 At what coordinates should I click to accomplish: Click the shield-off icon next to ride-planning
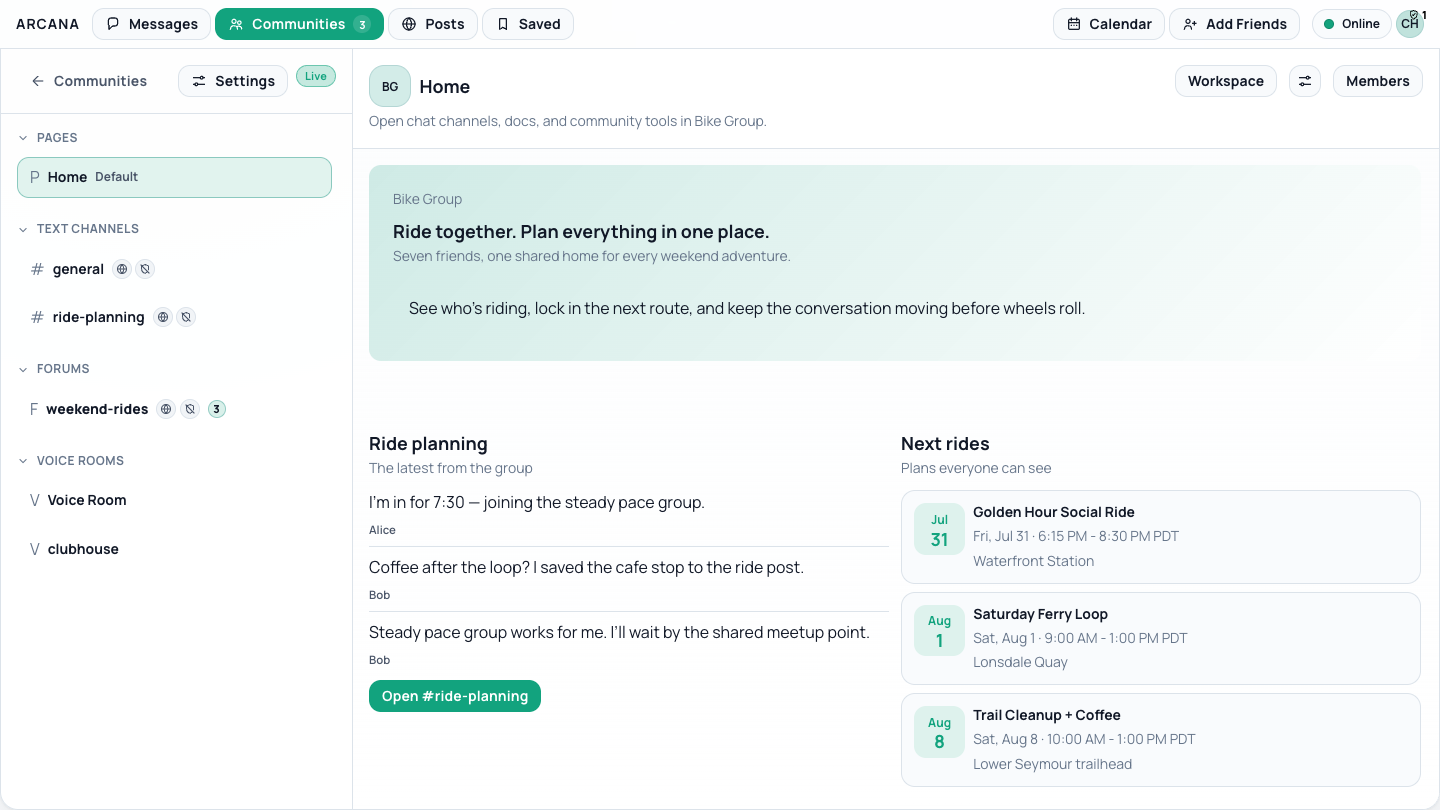click(186, 317)
